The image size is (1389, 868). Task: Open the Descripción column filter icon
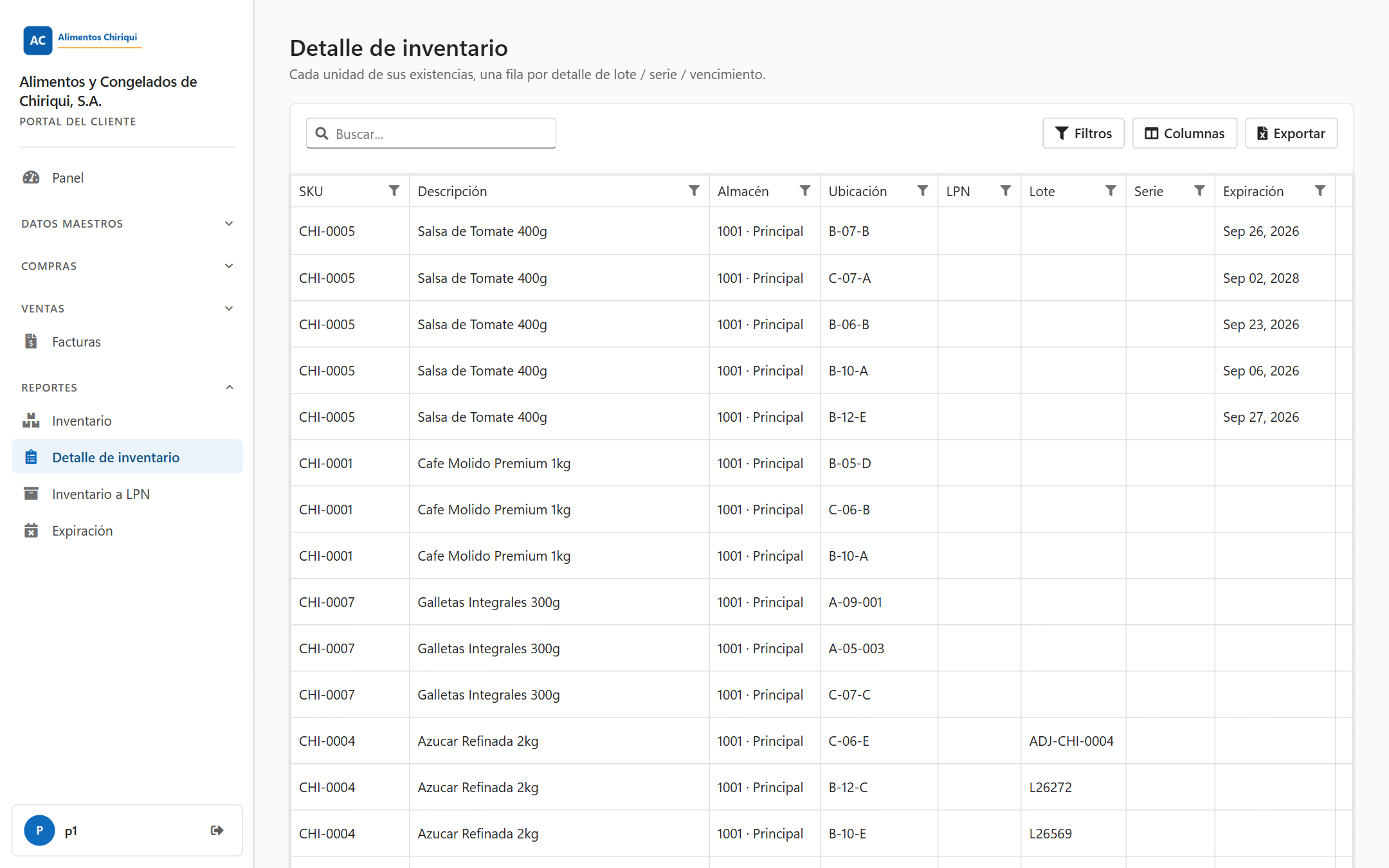pyautogui.click(x=694, y=191)
